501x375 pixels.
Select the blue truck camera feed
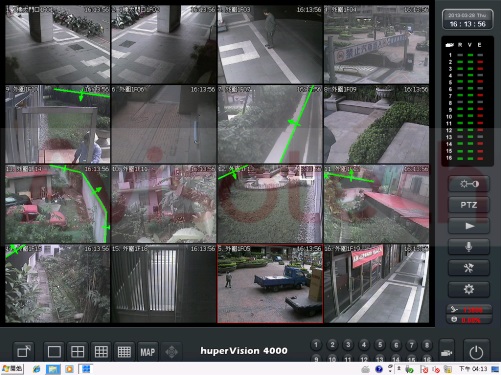pyautogui.click(x=270, y=284)
